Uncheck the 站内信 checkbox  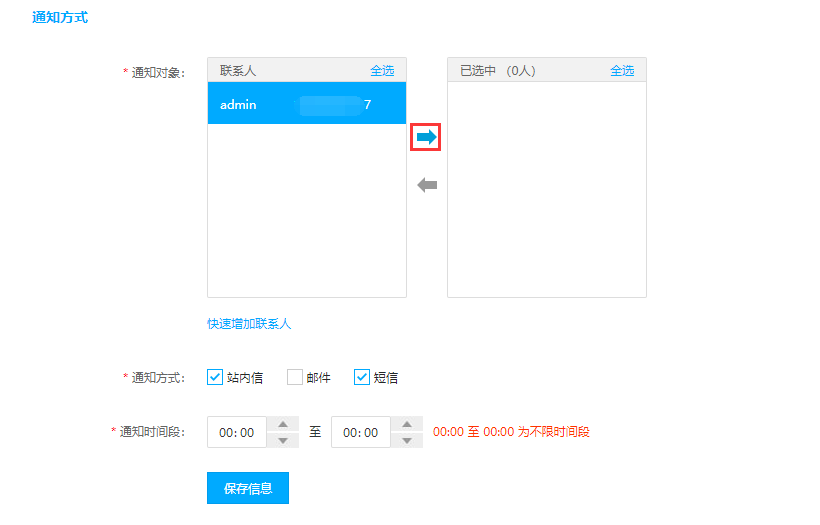[215, 377]
